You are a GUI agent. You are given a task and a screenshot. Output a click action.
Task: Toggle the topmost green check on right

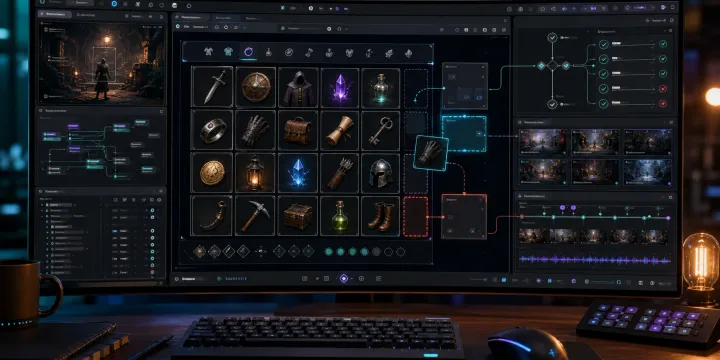point(663,44)
